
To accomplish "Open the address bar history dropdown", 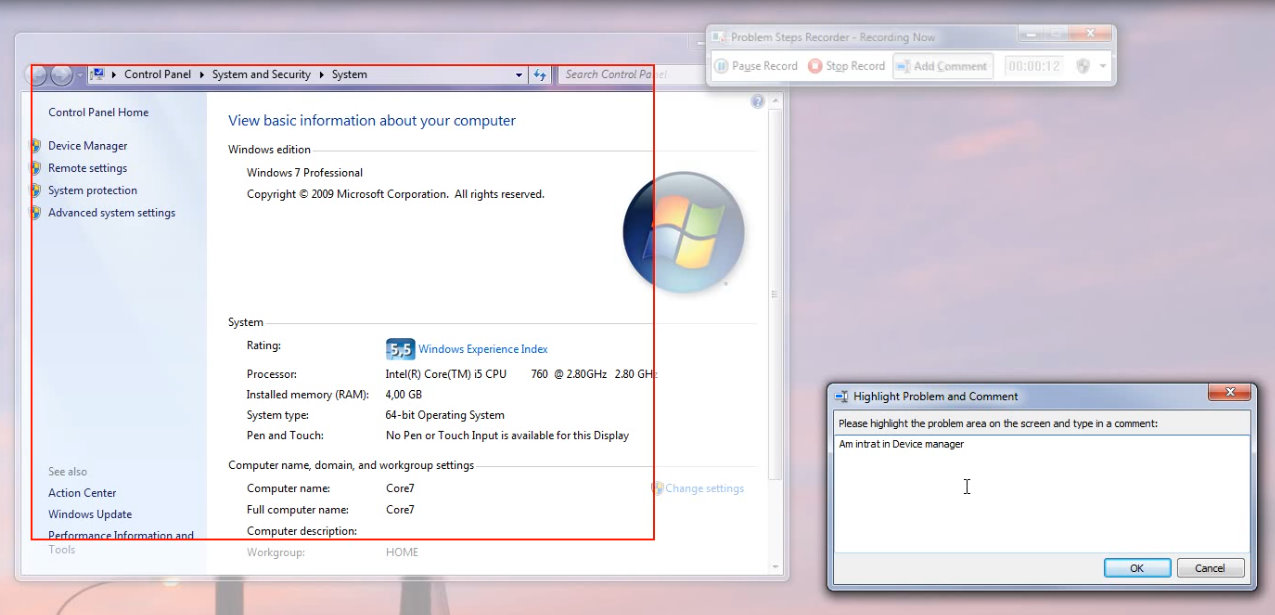I will tap(518, 75).
